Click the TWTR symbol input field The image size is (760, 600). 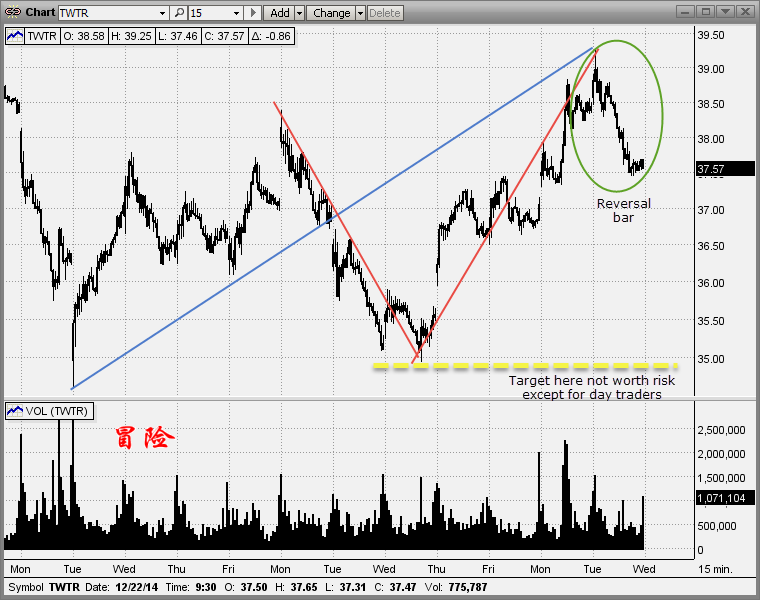pyautogui.click(x=109, y=13)
